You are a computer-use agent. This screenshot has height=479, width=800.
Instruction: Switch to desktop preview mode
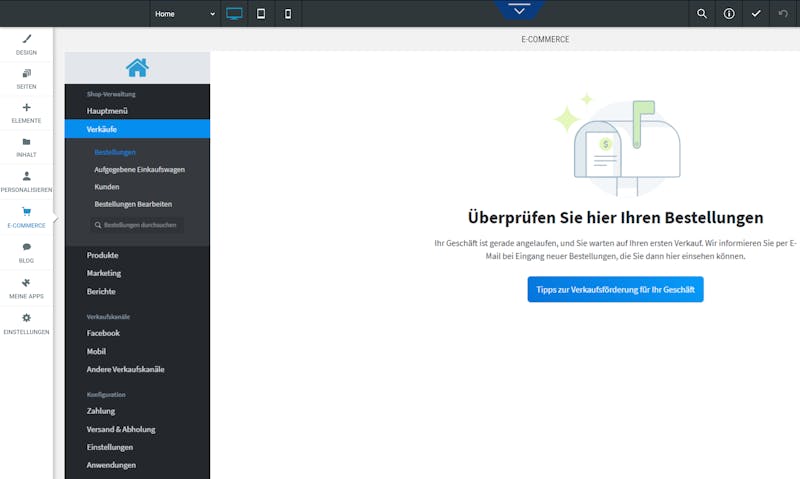tap(234, 14)
